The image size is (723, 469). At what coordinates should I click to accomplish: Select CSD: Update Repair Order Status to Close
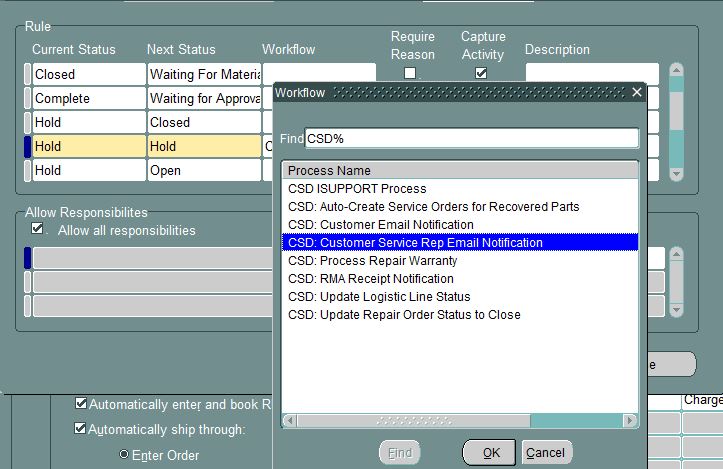coord(460,315)
